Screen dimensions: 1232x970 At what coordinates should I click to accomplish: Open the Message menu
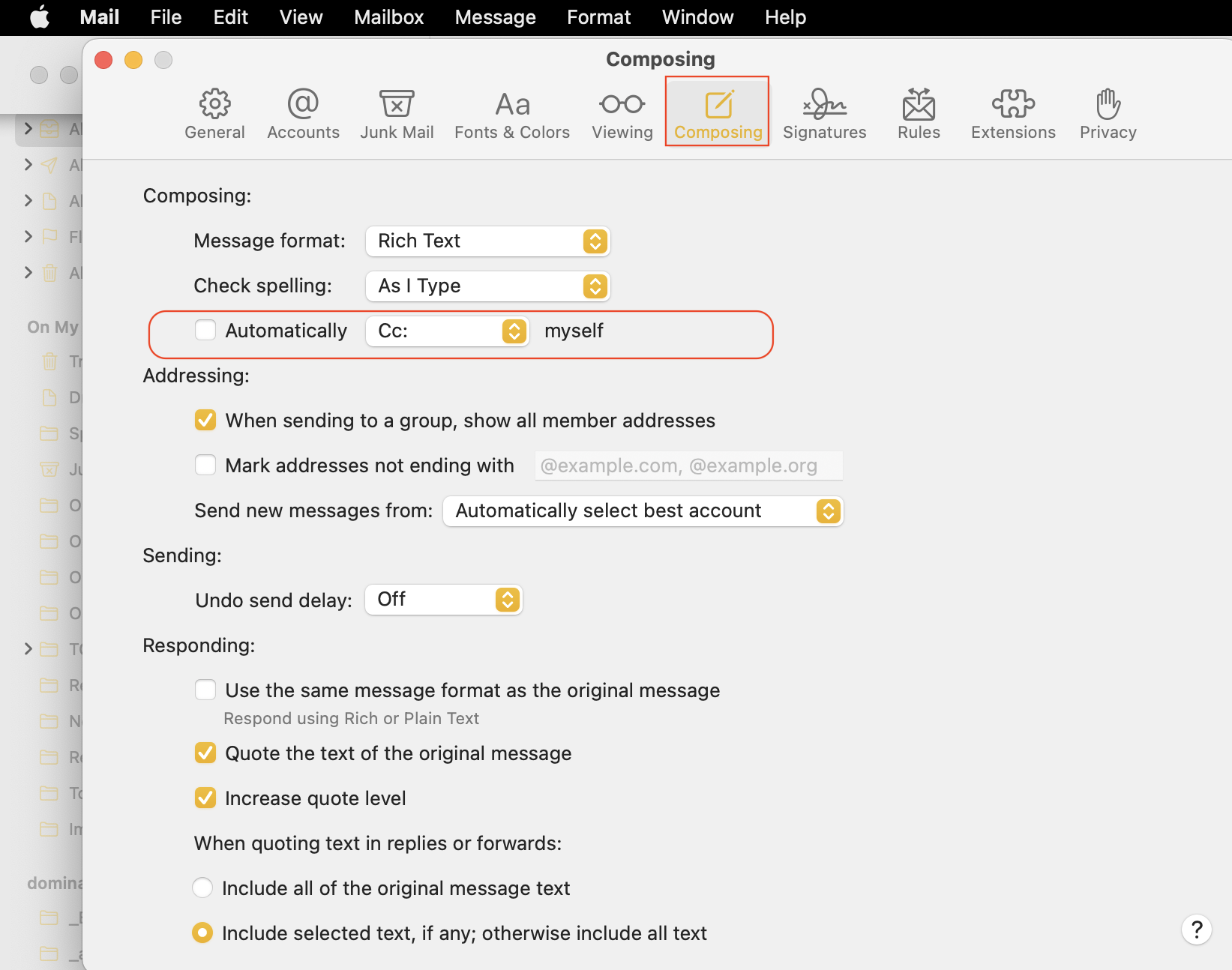pos(495,17)
